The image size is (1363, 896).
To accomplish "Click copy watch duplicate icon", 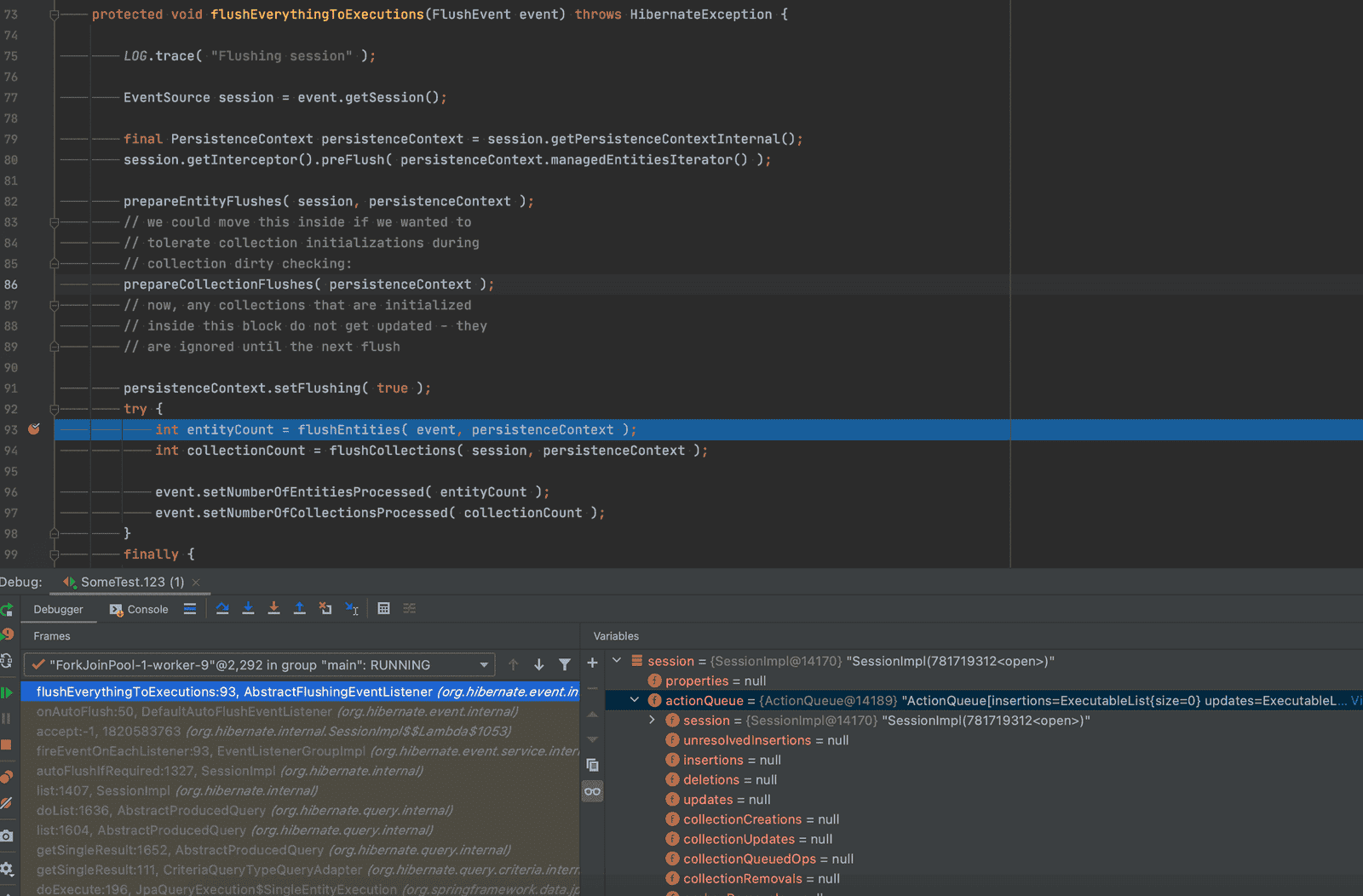I will [x=593, y=765].
